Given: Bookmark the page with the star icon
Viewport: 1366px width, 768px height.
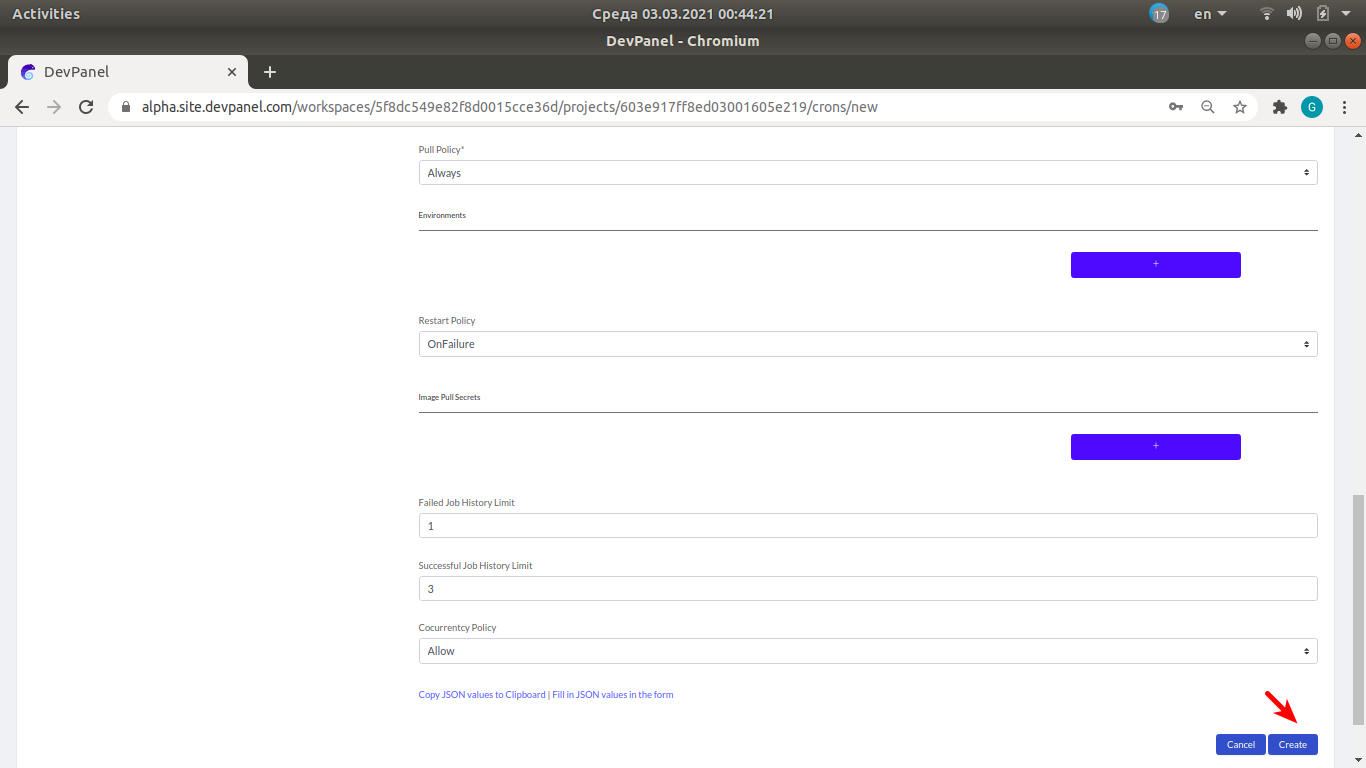Looking at the screenshot, I should pyautogui.click(x=1240, y=106).
